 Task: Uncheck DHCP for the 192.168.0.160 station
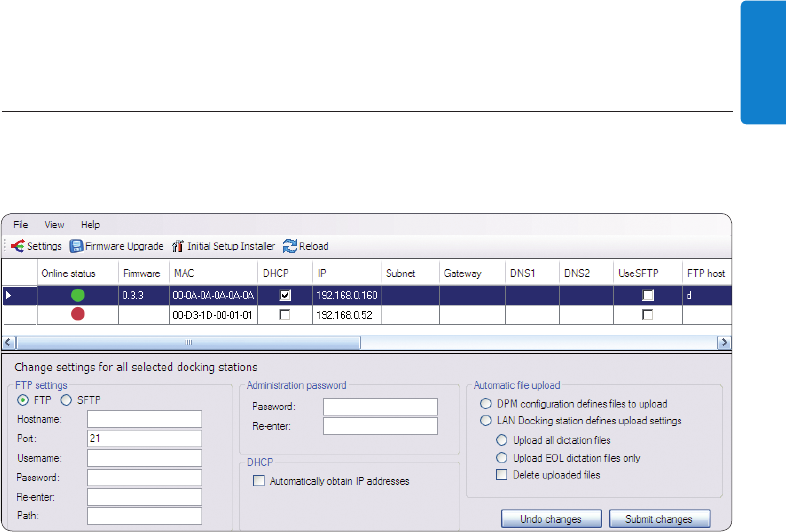(285, 295)
